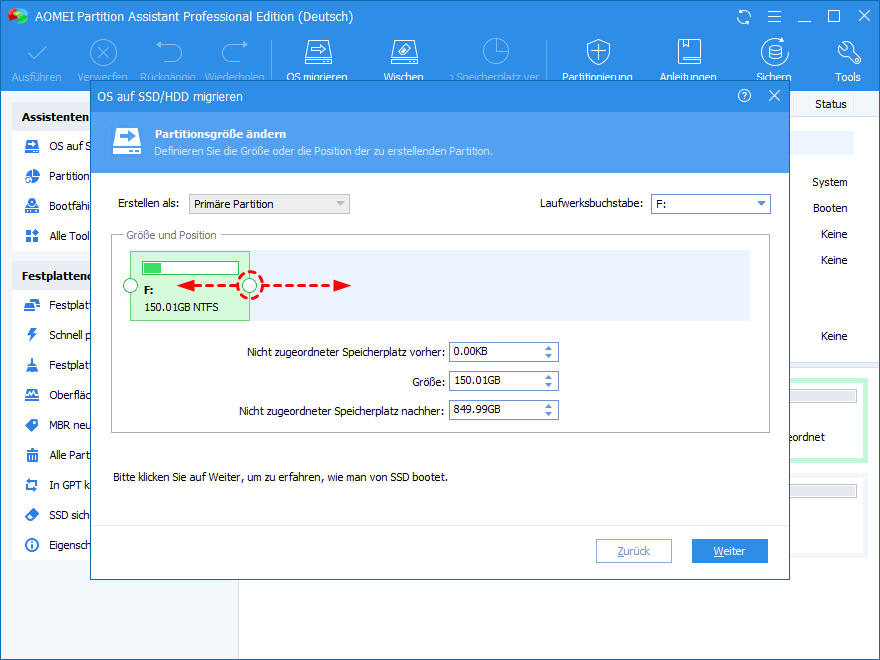880x660 pixels.
Task: Click the Eigenschaften info icon
Action: coord(32,545)
